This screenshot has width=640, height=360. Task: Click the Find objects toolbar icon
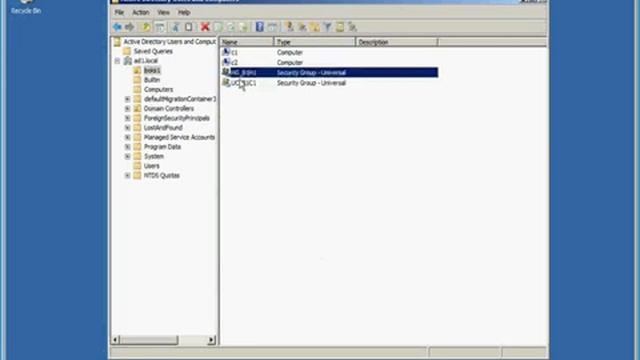340,27
